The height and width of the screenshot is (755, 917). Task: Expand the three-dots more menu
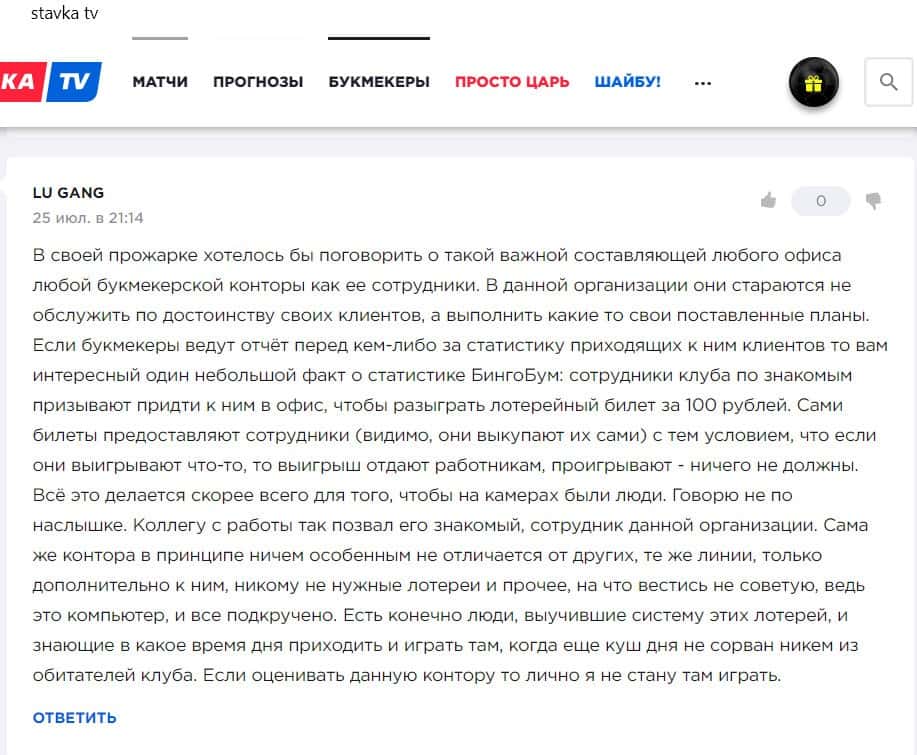(702, 82)
